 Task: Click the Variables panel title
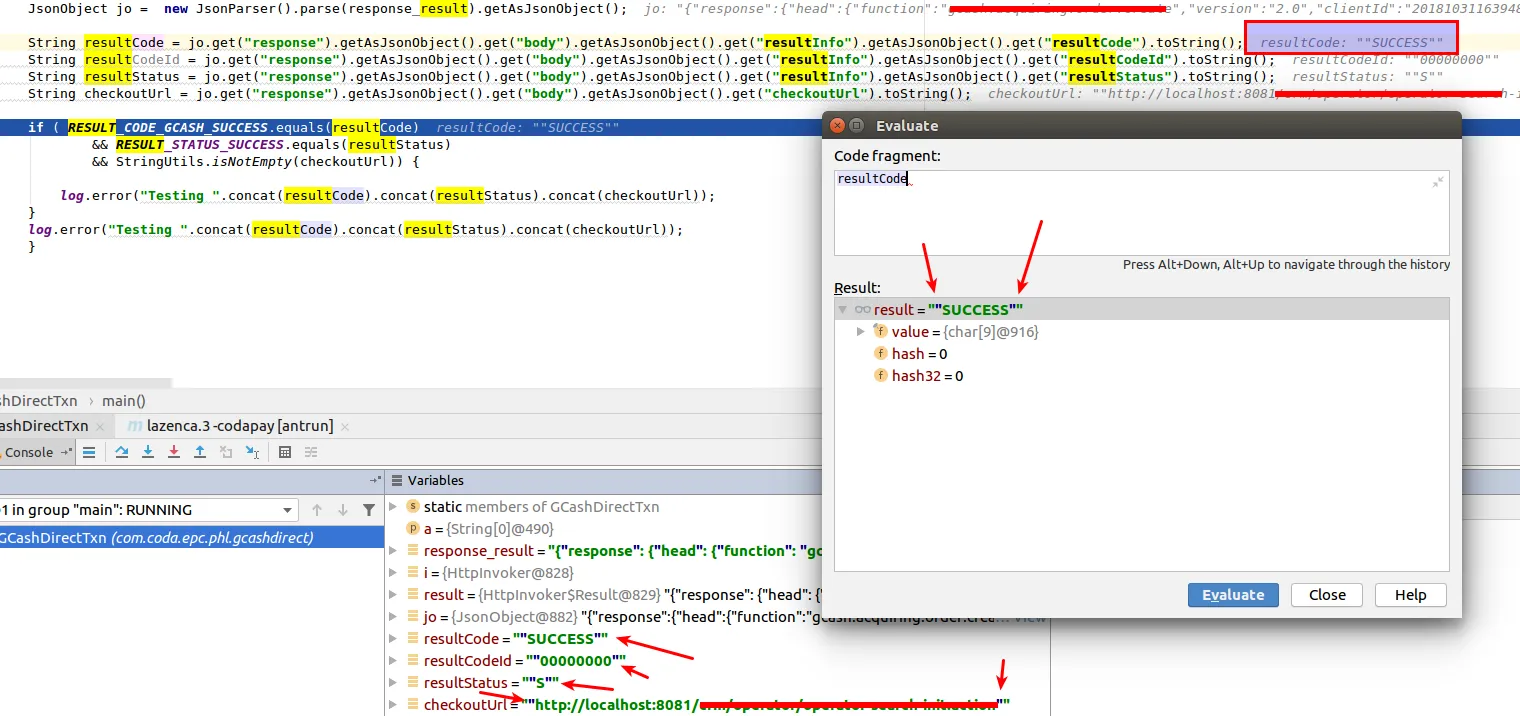pos(436,480)
